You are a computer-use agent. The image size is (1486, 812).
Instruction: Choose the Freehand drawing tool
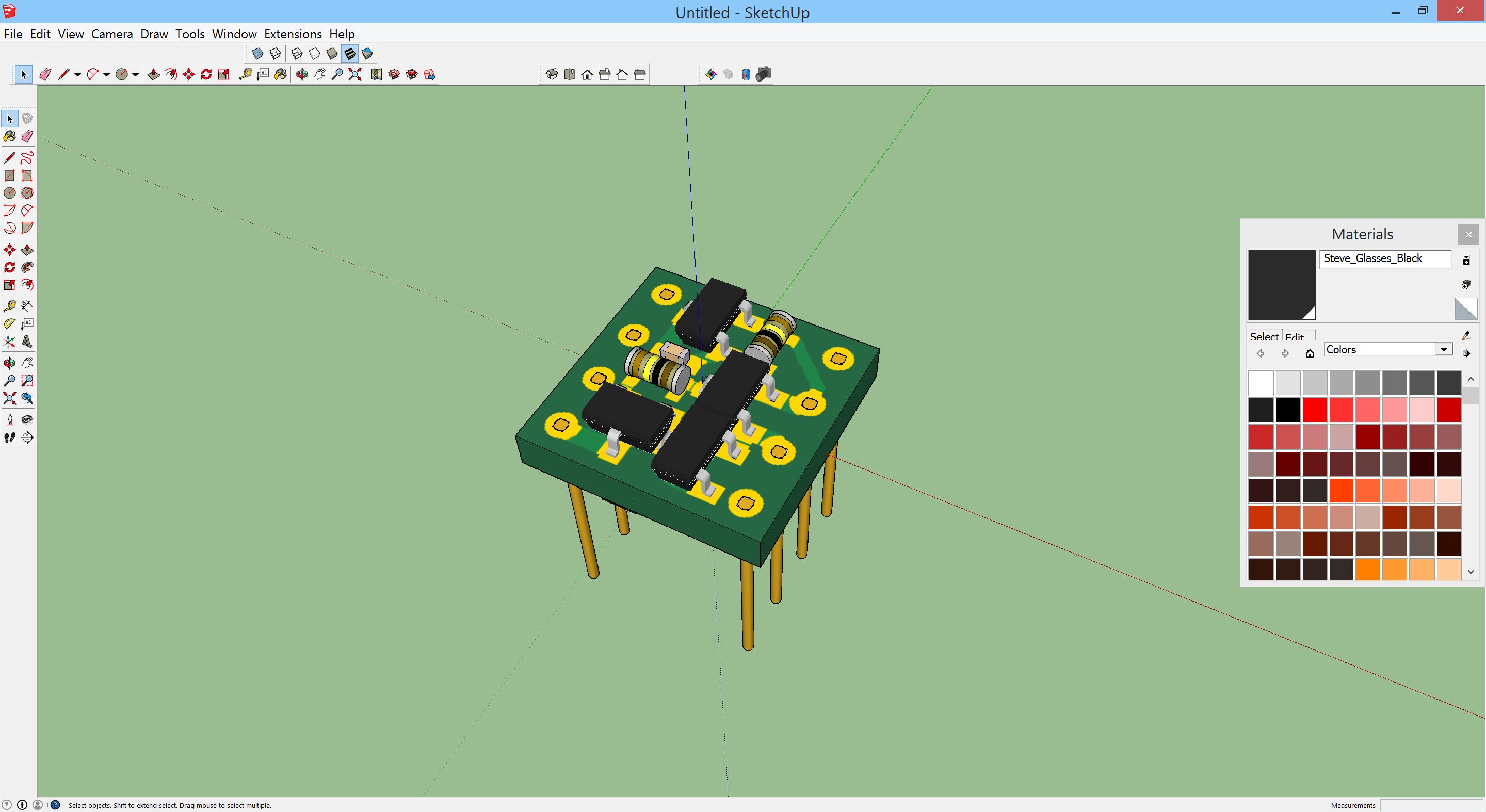pos(27,158)
